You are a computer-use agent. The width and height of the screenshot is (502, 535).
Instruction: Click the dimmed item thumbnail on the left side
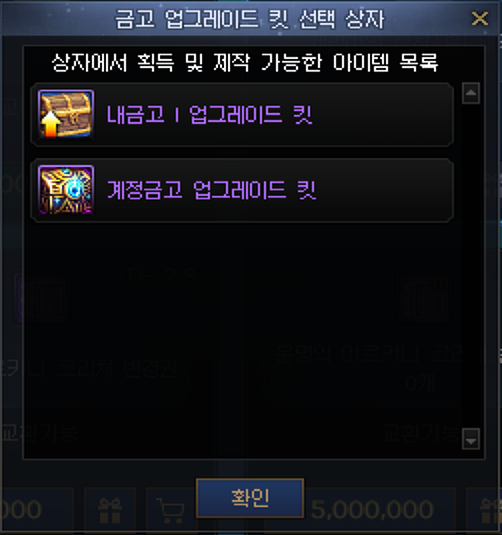pos(42,298)
